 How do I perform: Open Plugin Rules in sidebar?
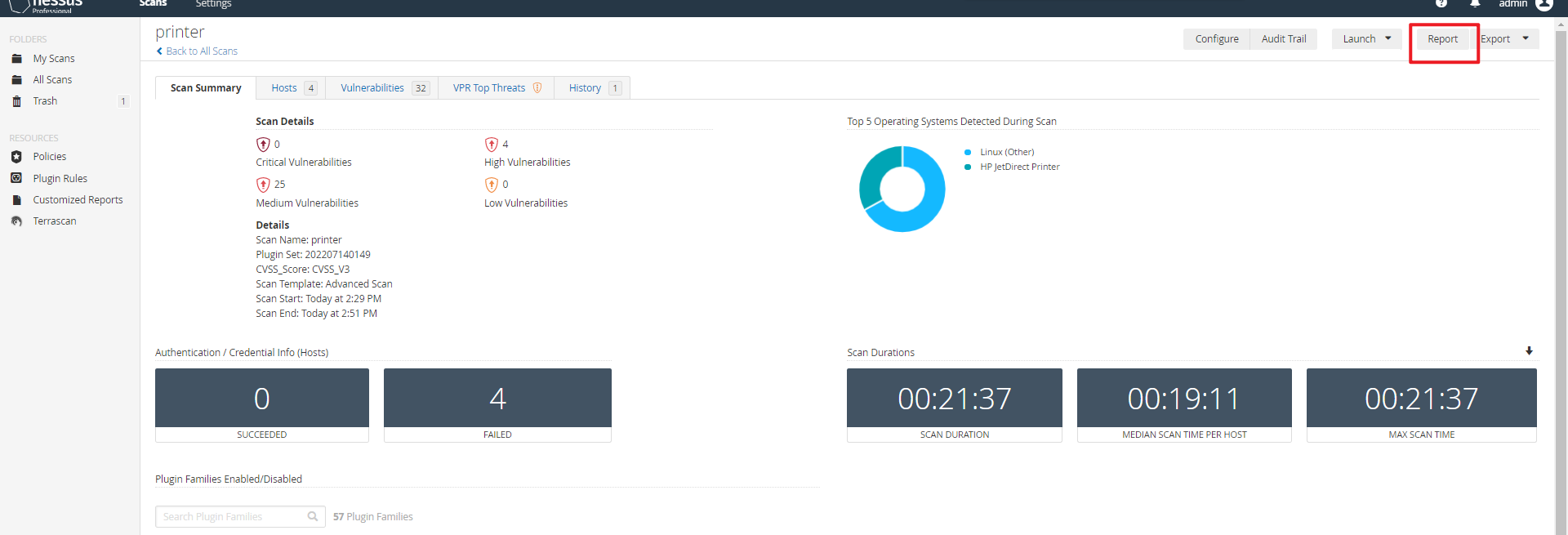tap(60, 179)
